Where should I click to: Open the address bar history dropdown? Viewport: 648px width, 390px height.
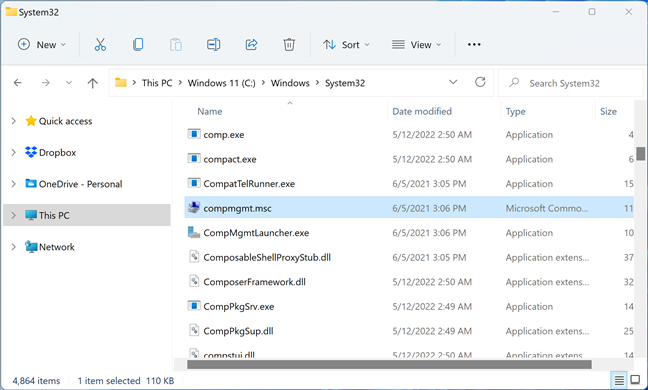453,82
